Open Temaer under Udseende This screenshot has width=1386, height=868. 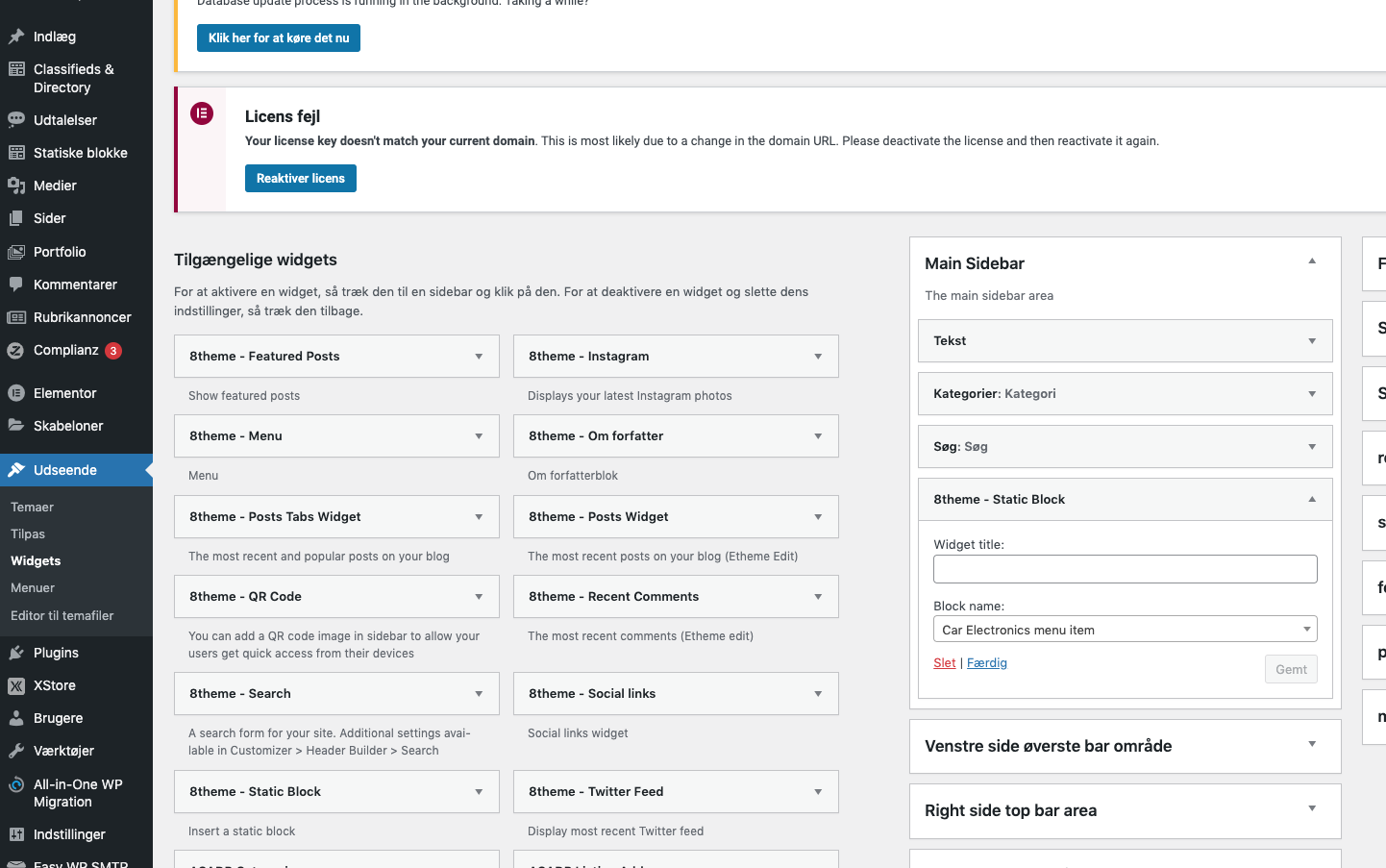32,508
